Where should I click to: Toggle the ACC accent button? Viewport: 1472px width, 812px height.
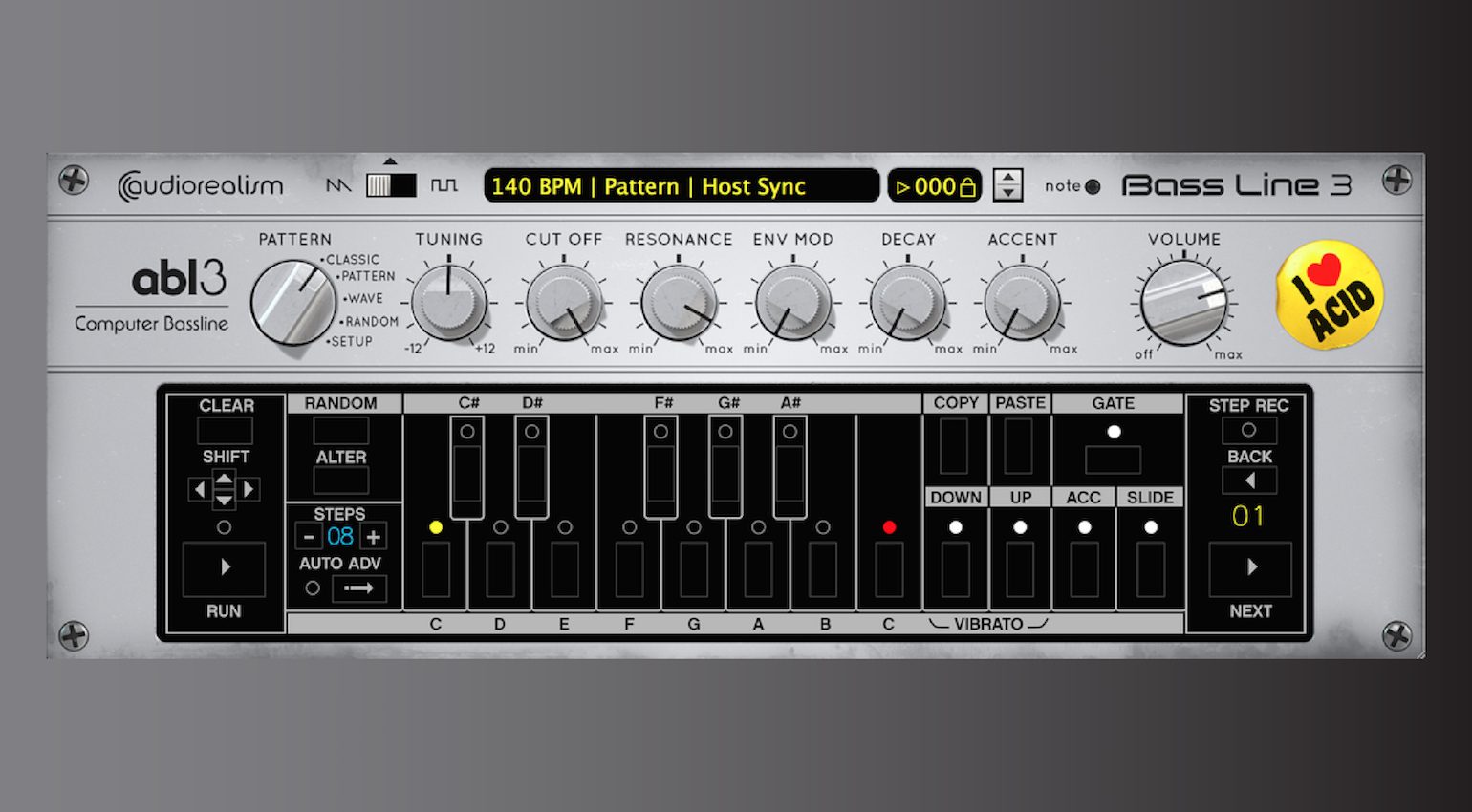tap(1084, 570)
